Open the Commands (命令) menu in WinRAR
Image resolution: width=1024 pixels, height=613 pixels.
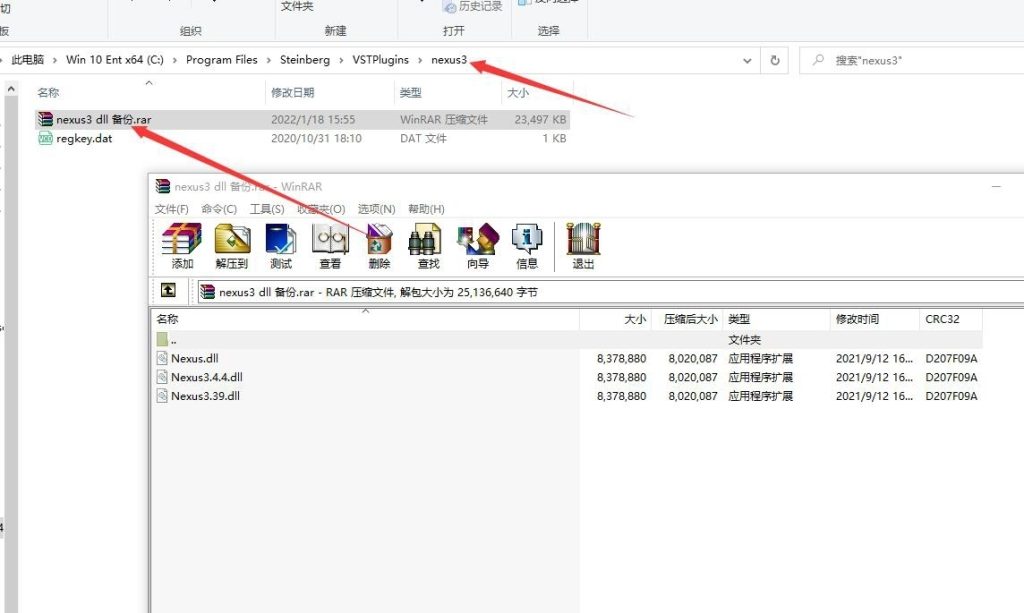click(219, 209)
